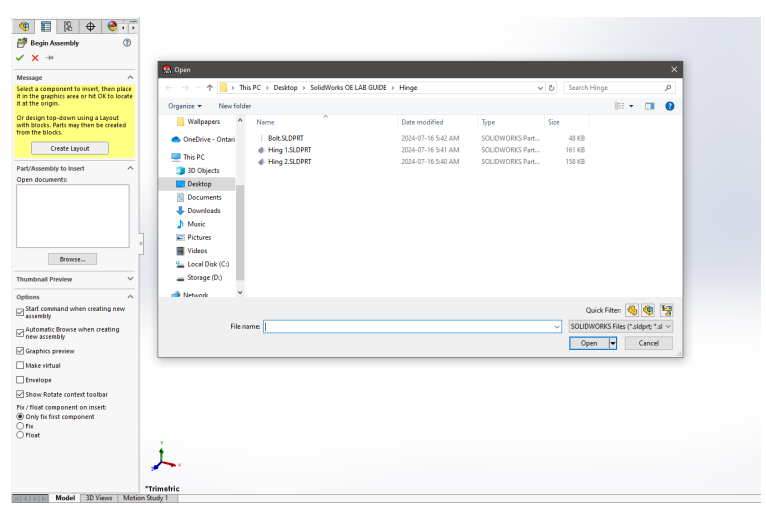Click the Open button

[x=589, y=343]
